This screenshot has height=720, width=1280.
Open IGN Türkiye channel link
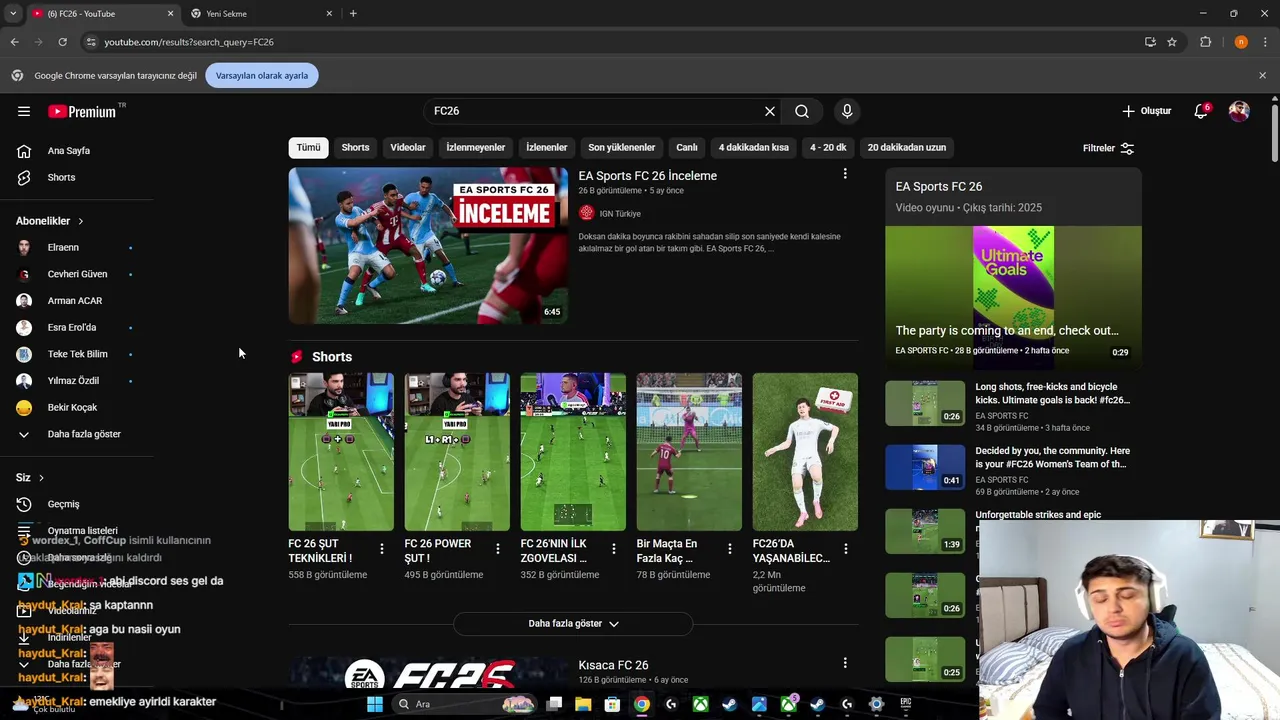(x=622, y=213)
